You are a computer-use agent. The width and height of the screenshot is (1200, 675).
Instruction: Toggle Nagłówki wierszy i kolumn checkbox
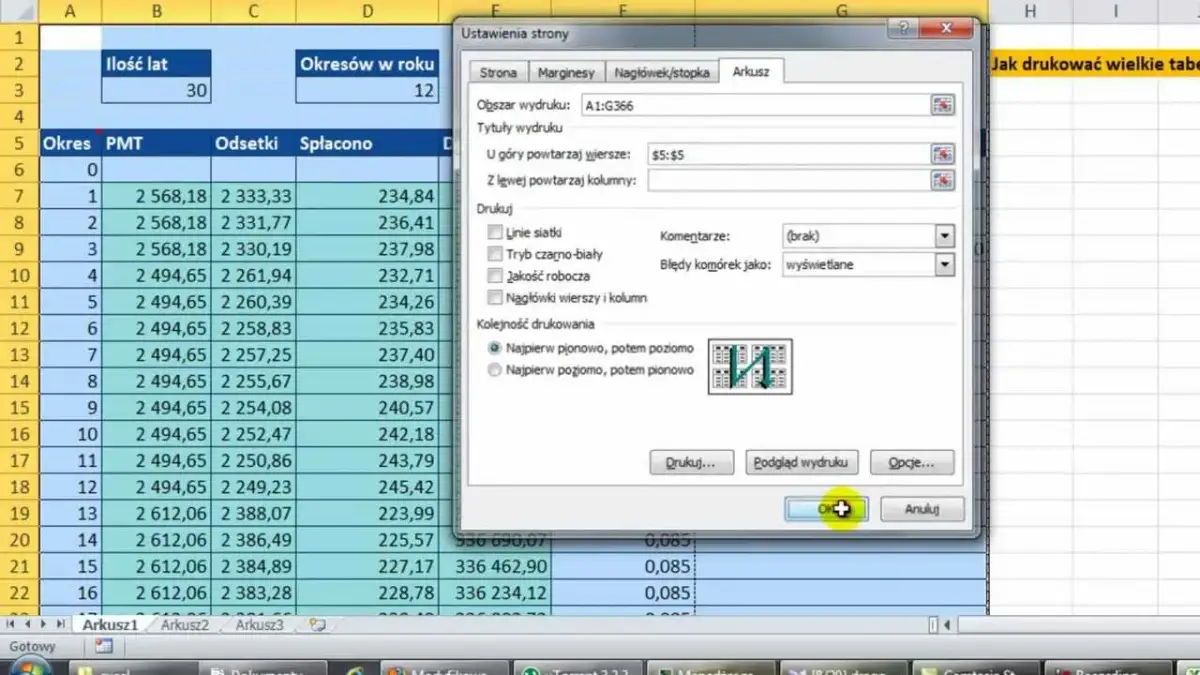coord(494,298)
